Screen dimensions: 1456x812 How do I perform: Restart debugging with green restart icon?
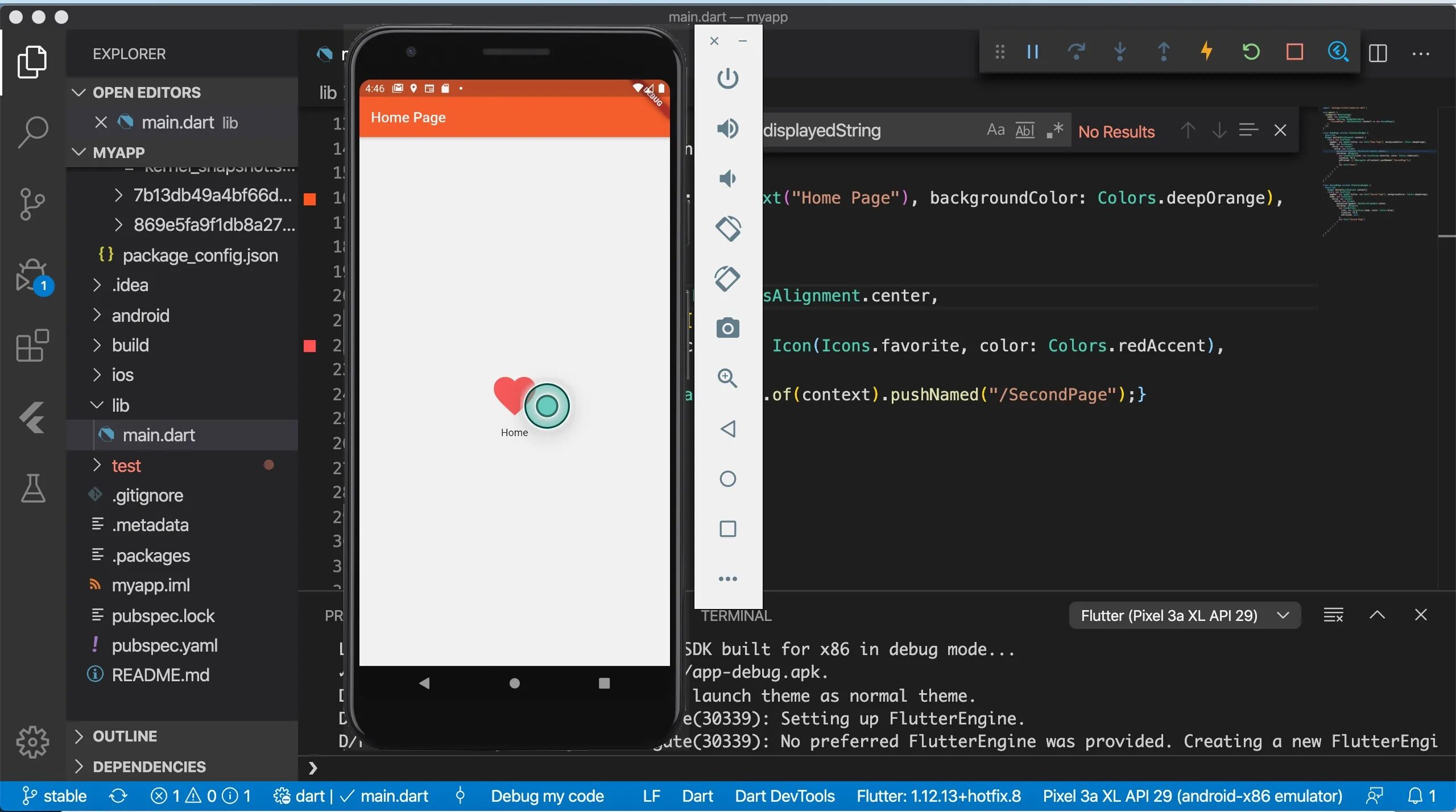1251,52
